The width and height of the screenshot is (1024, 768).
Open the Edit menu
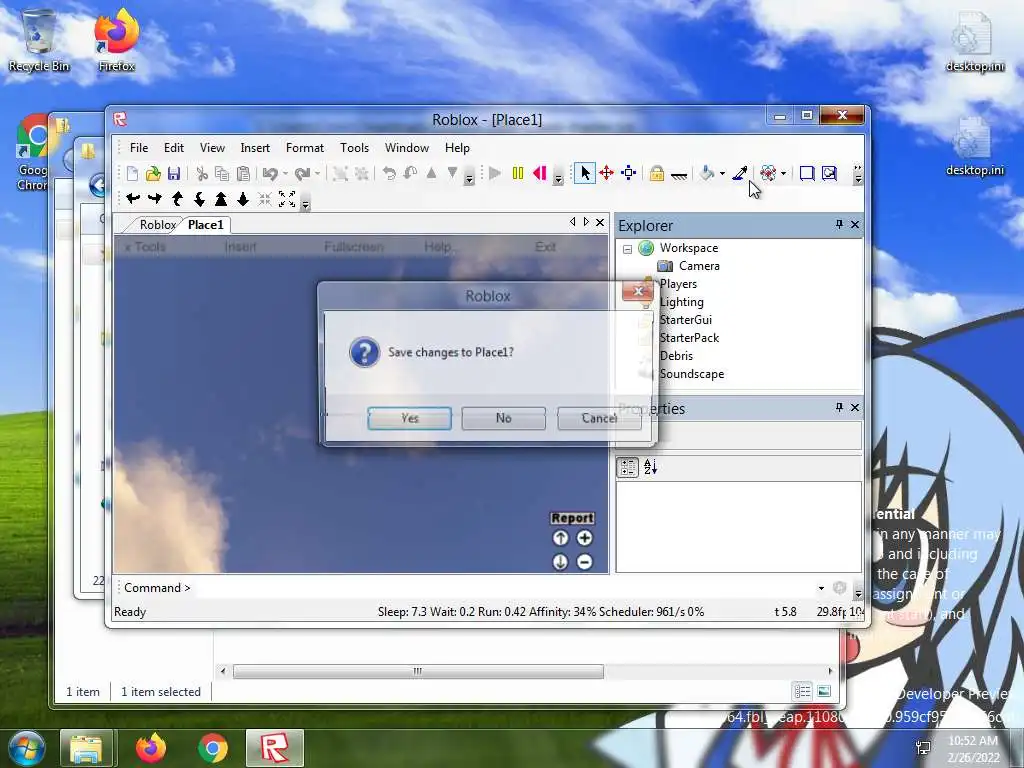pos(174,148)
